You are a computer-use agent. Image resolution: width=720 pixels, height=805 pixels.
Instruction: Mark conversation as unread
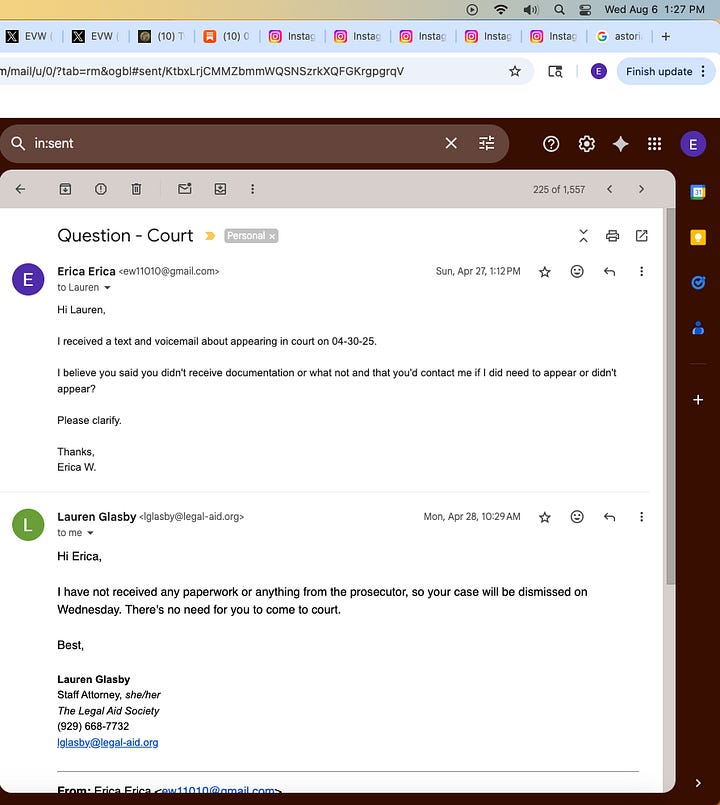click(185, 189)
